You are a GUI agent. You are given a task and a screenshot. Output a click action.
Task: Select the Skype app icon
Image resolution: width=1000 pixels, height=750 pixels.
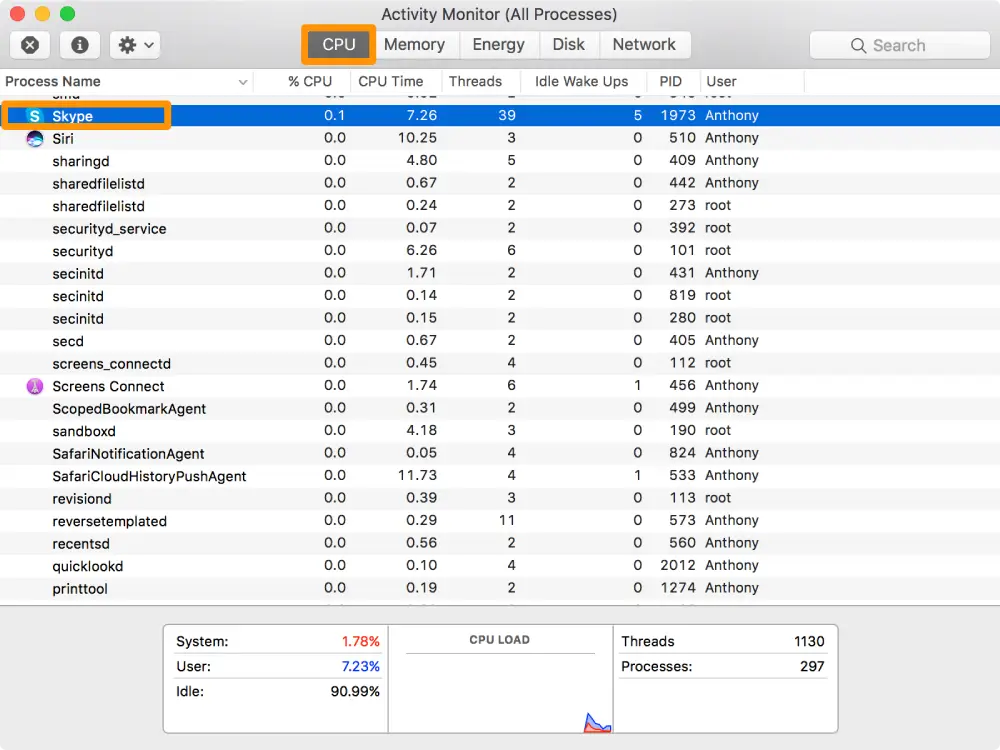(34, 115)
